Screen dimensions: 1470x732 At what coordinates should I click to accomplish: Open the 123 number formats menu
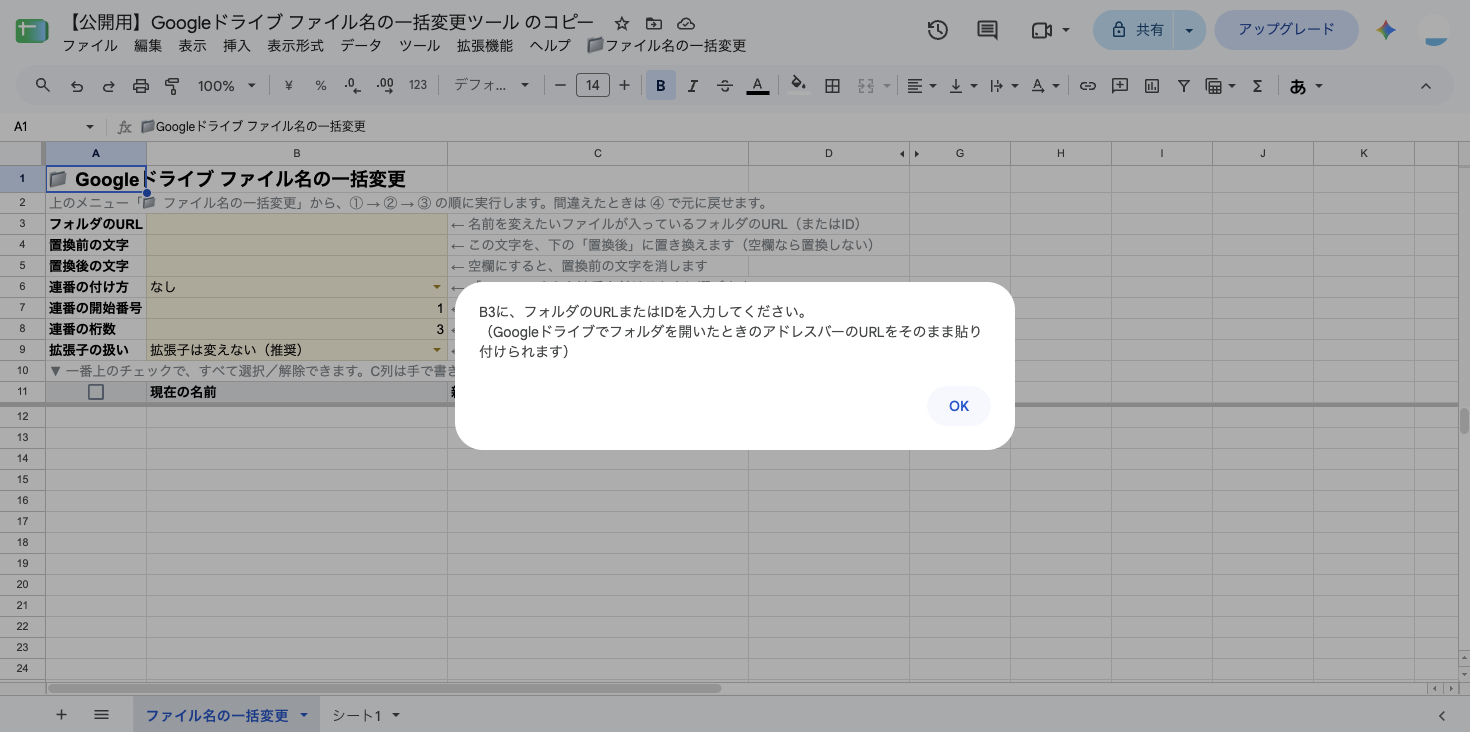[418, 86]
